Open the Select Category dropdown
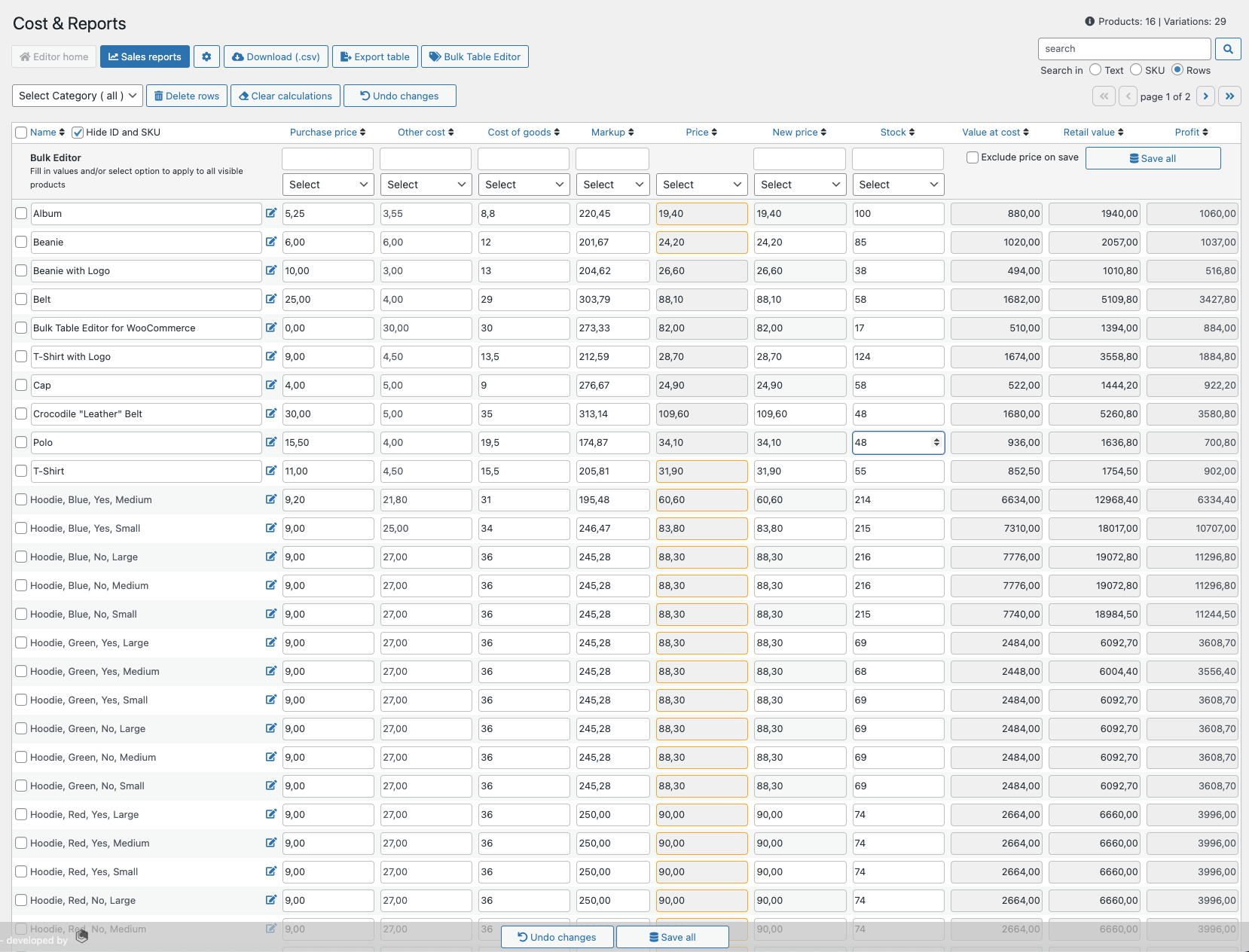This screenshot has height=952, width=1249. 76,96
